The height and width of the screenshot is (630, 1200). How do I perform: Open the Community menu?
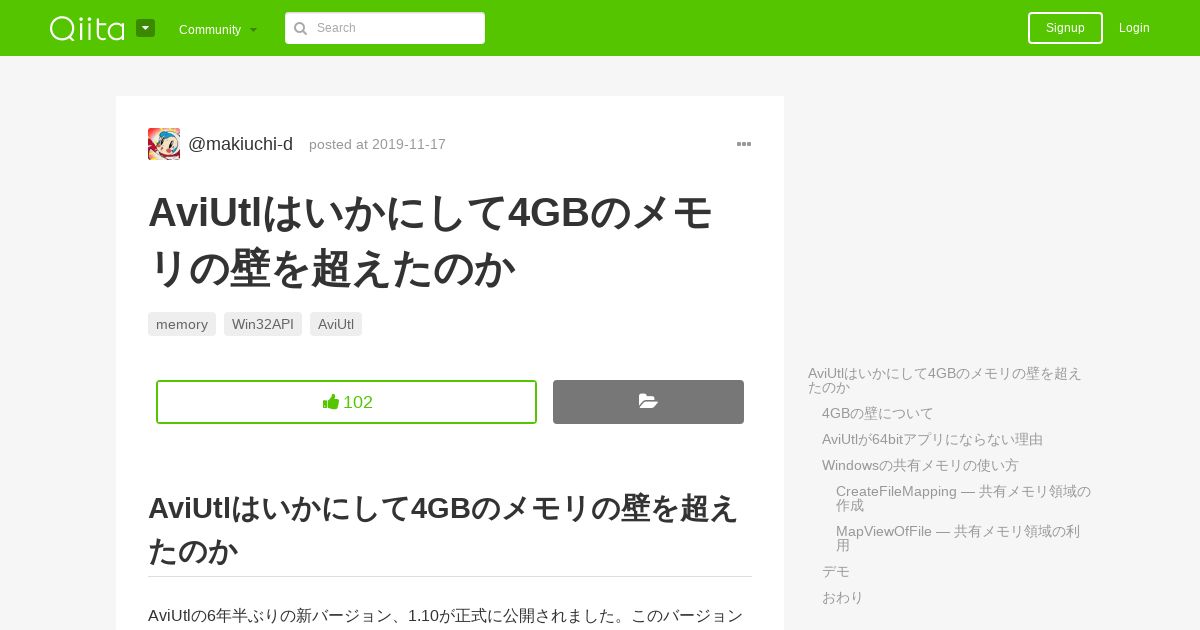(x=218, y=29)
